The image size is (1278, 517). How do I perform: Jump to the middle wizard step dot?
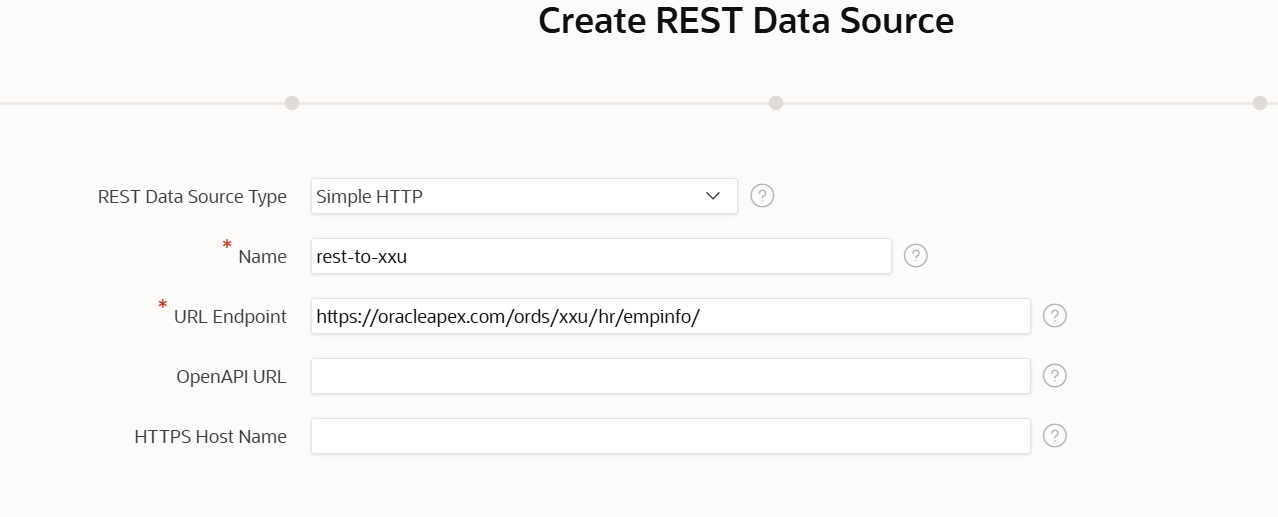tap(776, 103)
